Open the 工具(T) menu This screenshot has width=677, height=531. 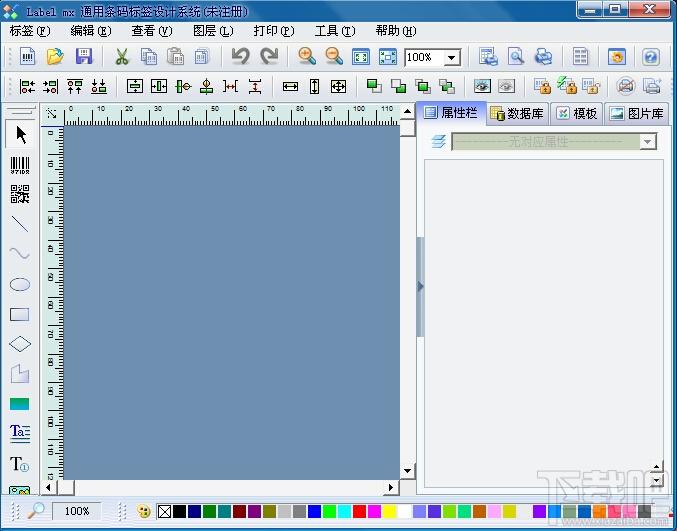coord(335,31)
